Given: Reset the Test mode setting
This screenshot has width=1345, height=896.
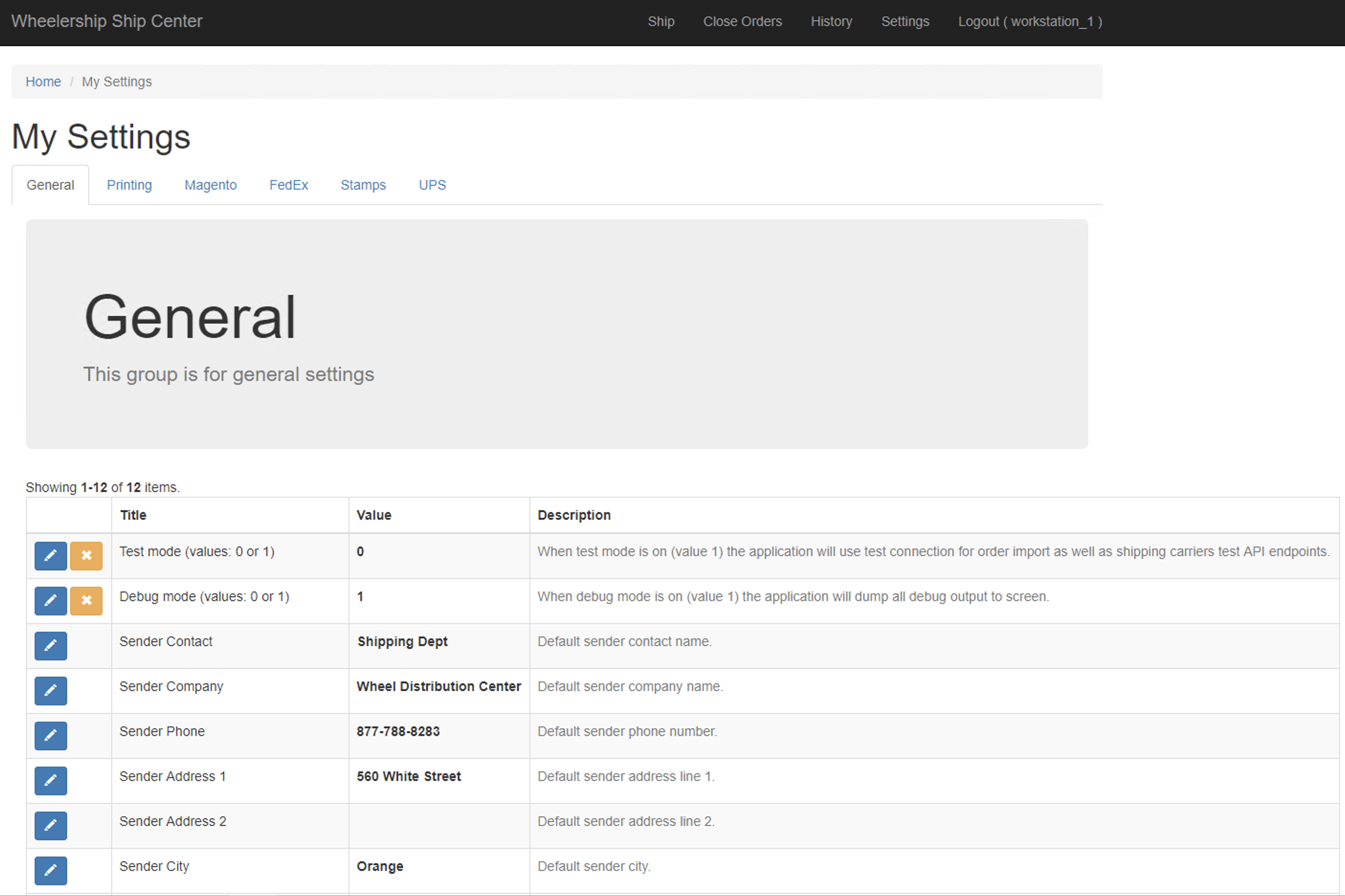Looking at the screenshot, I should tap(86, 555).
